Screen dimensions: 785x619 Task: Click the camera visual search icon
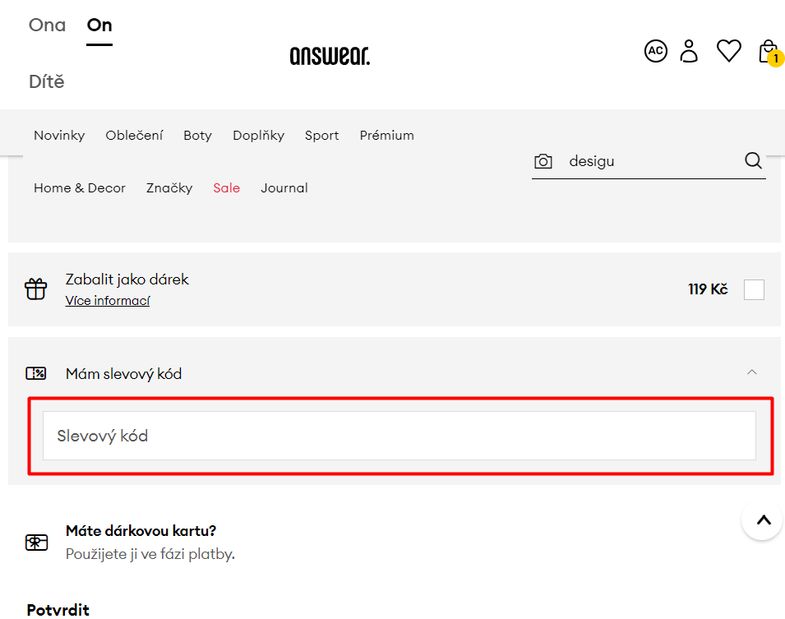tap(543, 161)
